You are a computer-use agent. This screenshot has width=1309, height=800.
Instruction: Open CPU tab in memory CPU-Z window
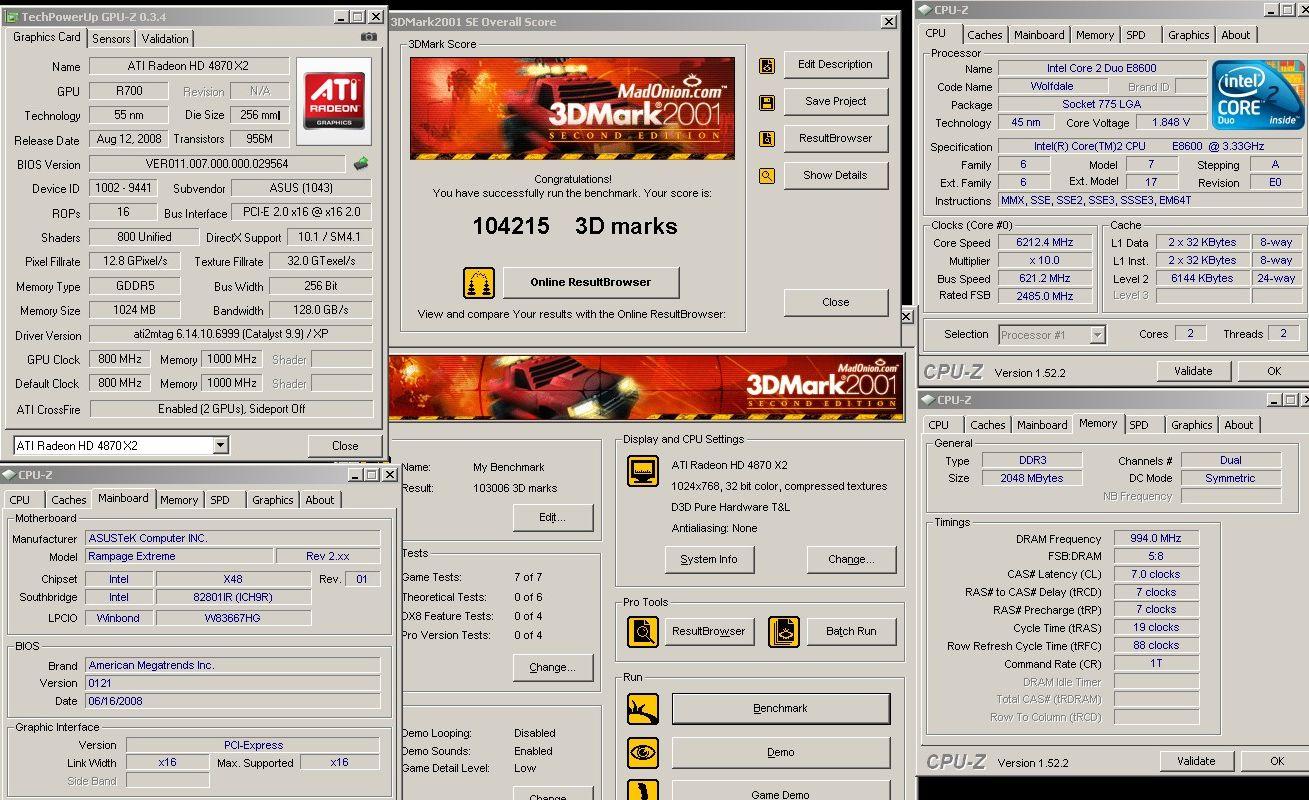pos(938,425)
